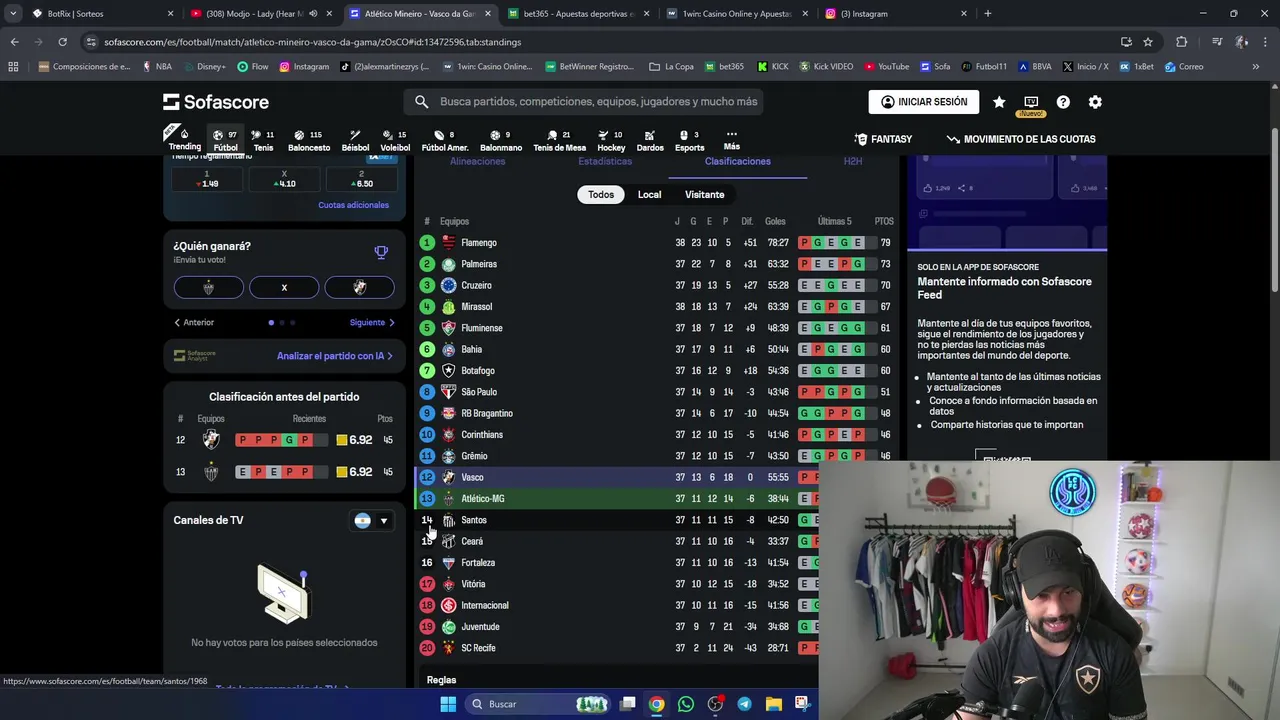Open Telegram from the taskbar
Screen dimensions: 1280x720
pyautogui.click(x=744, y=704)
